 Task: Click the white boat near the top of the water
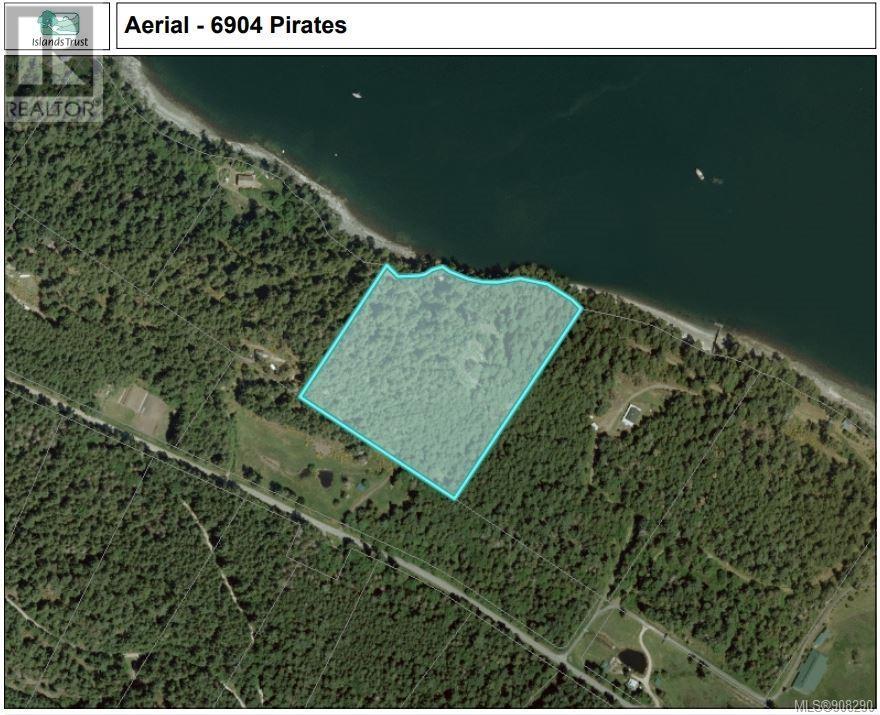[x=356, y=95]
